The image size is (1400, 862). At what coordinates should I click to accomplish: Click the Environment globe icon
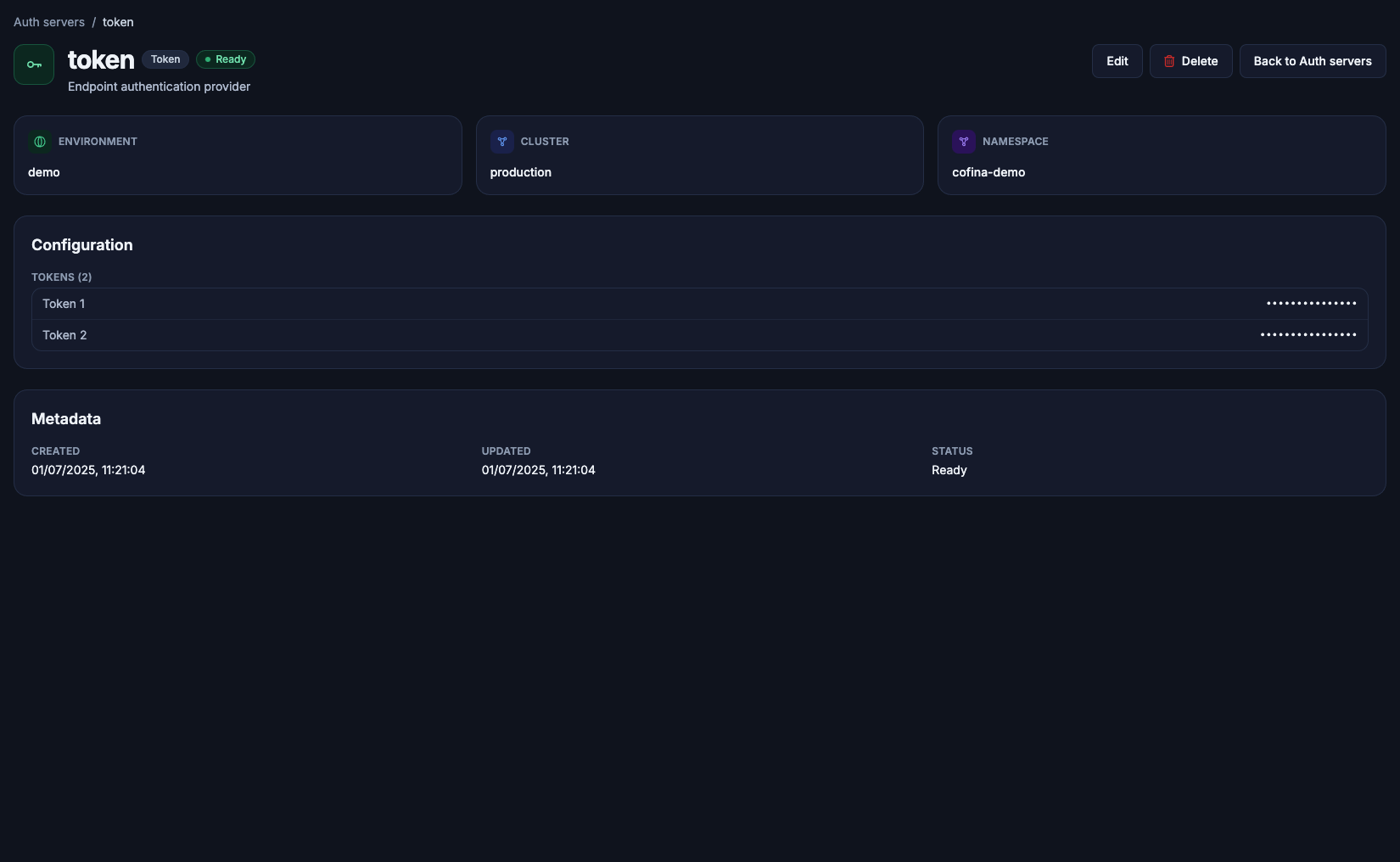(40, 142)
